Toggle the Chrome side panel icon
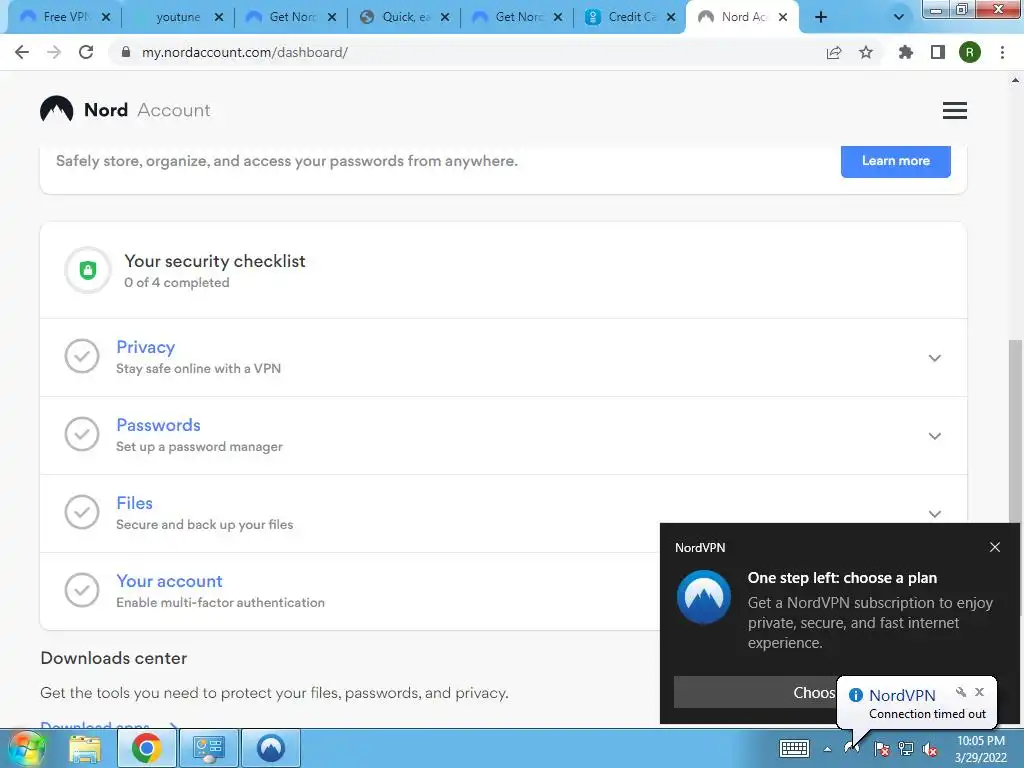Screen dimensions: 1024x768 tap(938, 52)
